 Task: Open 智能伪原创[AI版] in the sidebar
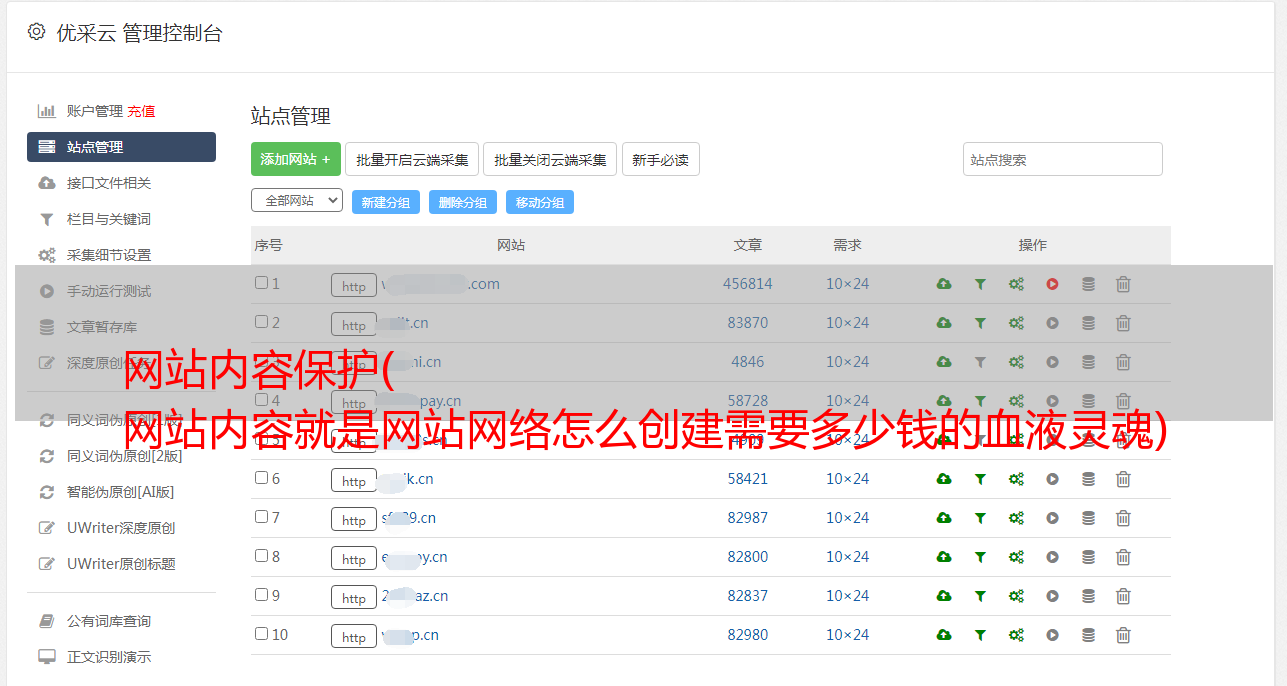point(121,492)
